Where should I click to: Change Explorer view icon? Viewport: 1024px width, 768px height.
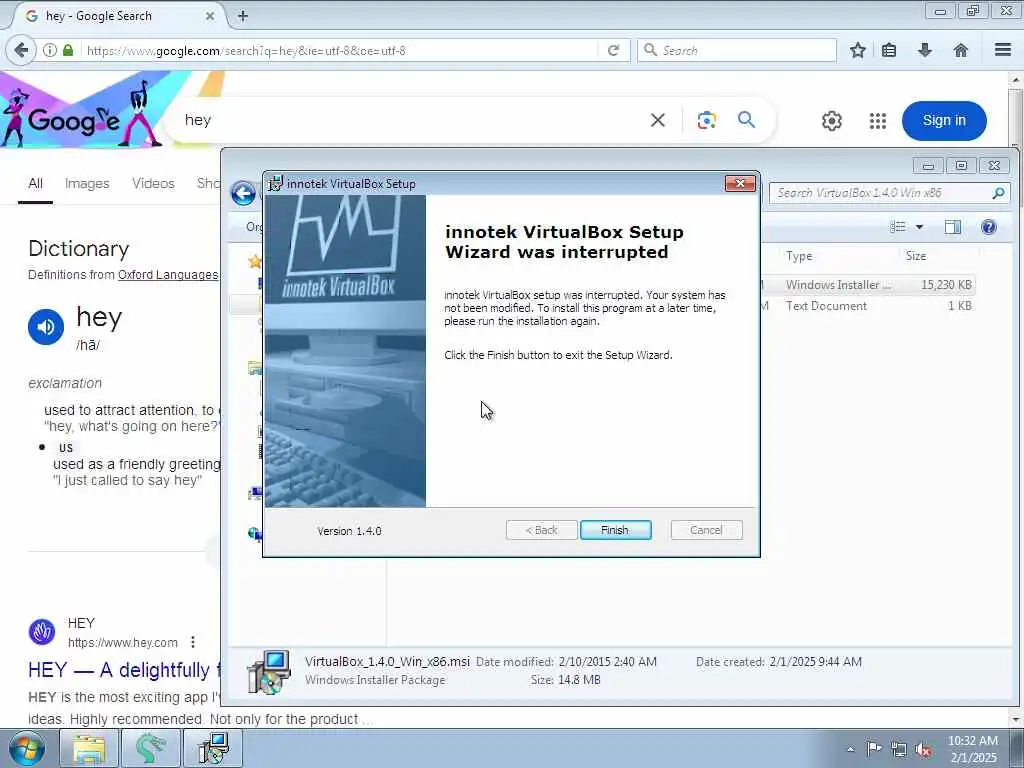[898, 227]
